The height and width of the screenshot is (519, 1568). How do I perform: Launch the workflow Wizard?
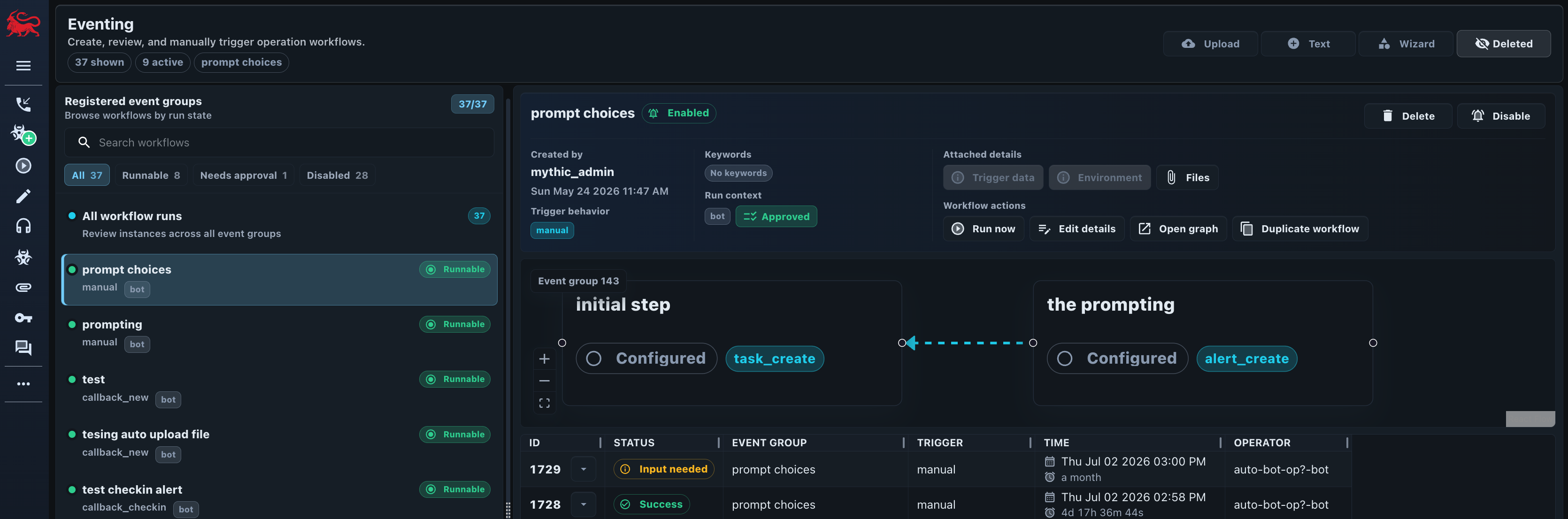click(1406, 44)
